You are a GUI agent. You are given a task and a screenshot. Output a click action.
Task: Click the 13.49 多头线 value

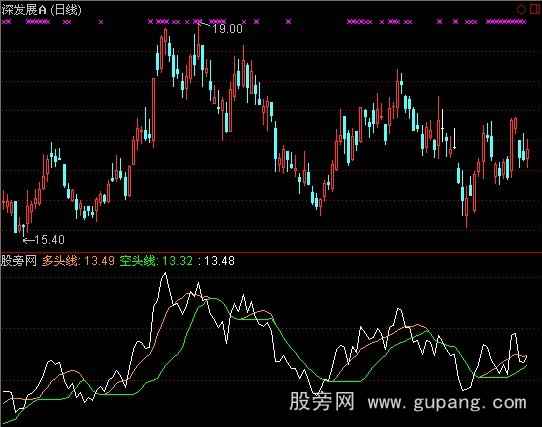click(100, 261)
